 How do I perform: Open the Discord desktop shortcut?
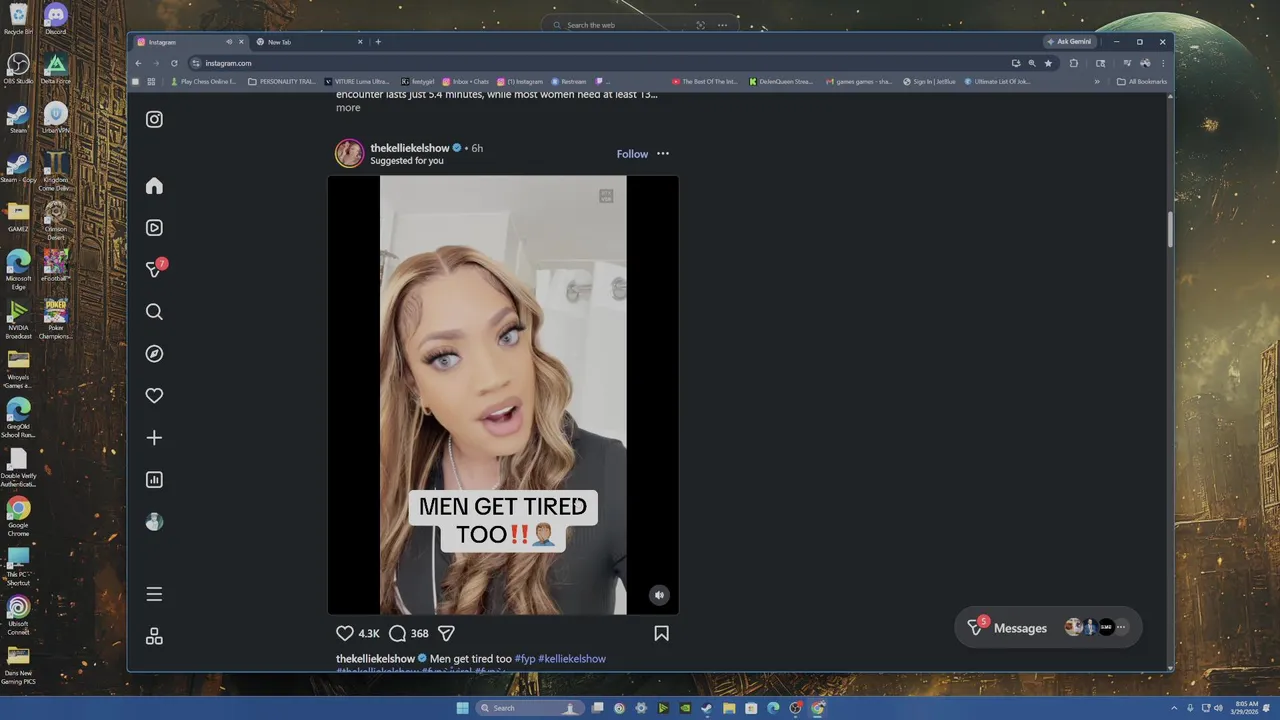[56, 19]
